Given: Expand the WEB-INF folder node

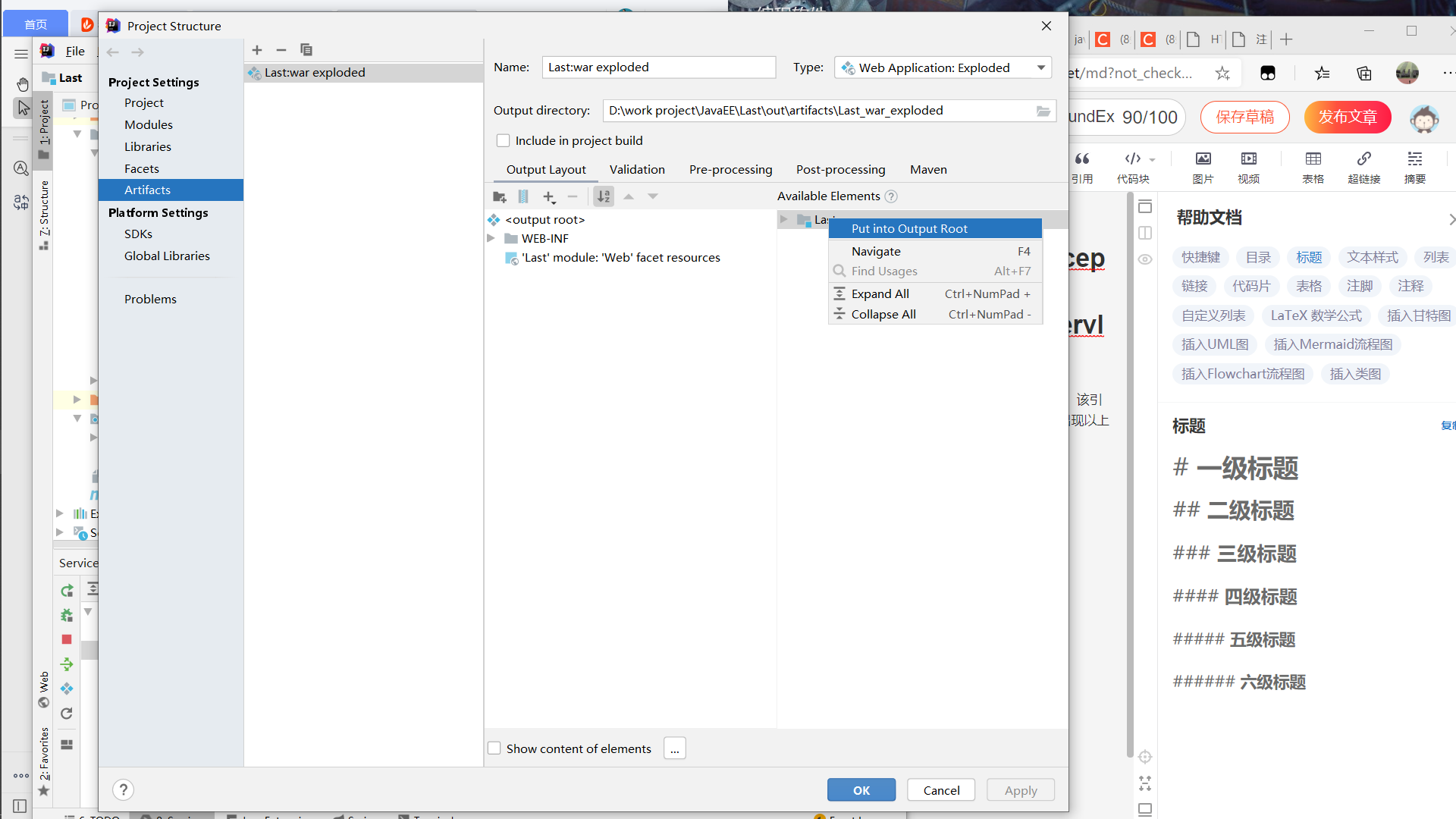Looking at the screenshot, I should 491,238.
